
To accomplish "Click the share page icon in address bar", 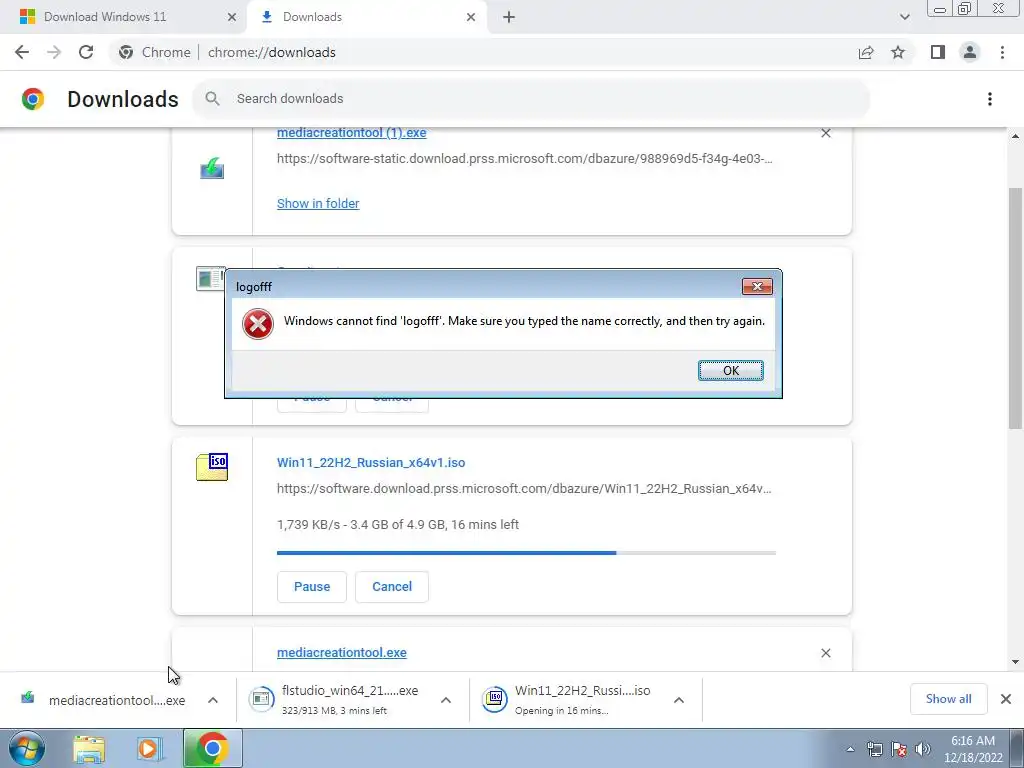I will tap(866, 52).
